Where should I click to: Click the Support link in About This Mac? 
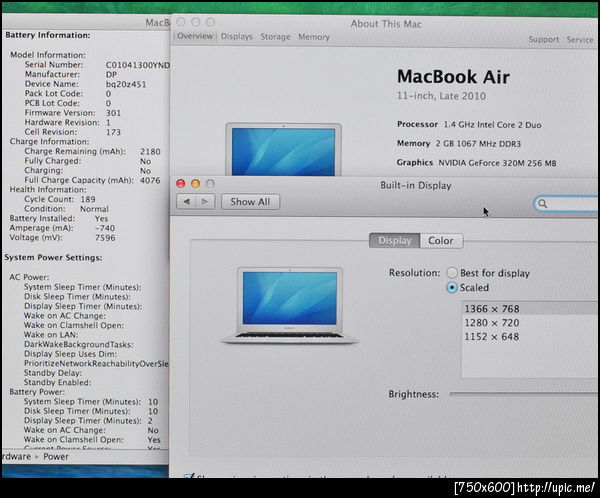click(x=543, y=39)
